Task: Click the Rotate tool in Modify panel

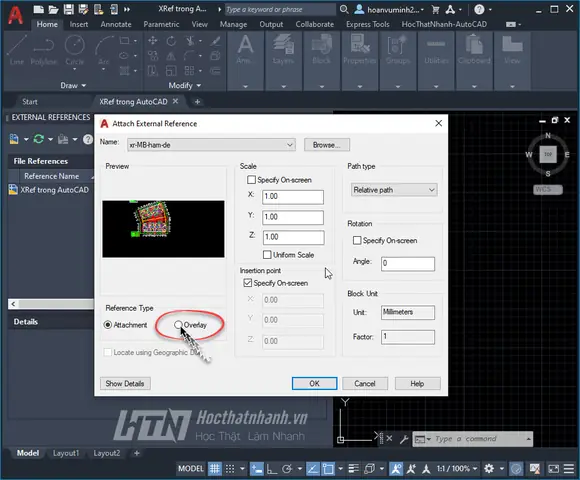Action: pyautogui.click(x=171, y=41)
